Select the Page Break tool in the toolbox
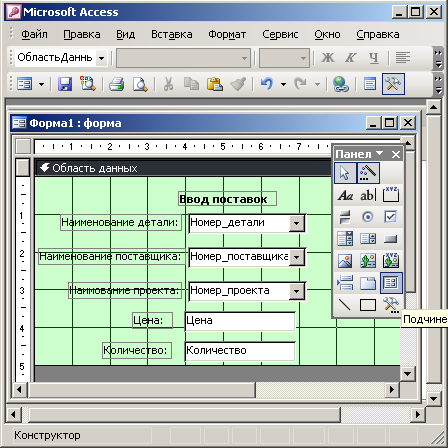 (x=345, y=283)
